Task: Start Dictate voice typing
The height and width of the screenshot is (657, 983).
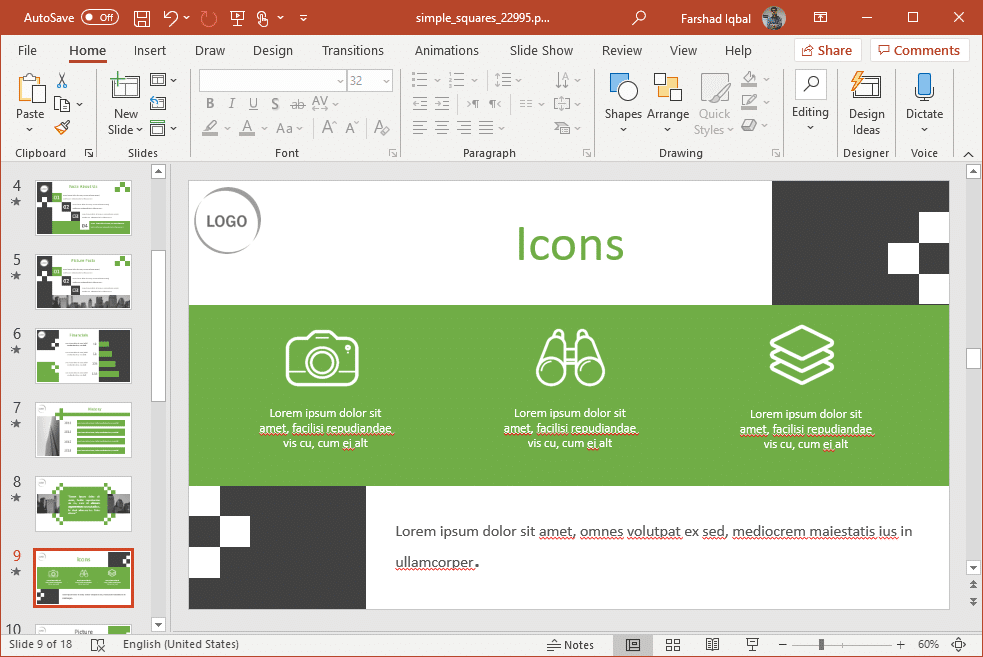Action: [923, 97]
